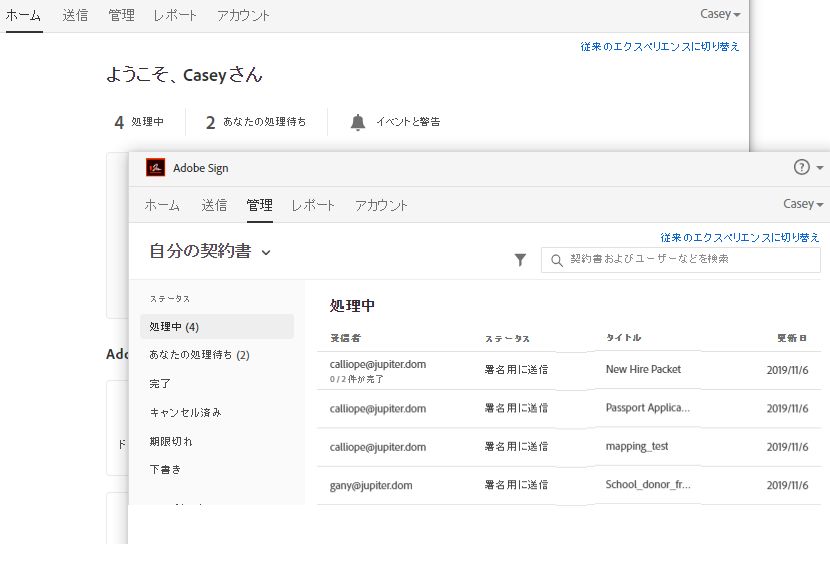
Task: Open the mapping_test agreement
Action: pyautogui.click(x=637, y=447)
